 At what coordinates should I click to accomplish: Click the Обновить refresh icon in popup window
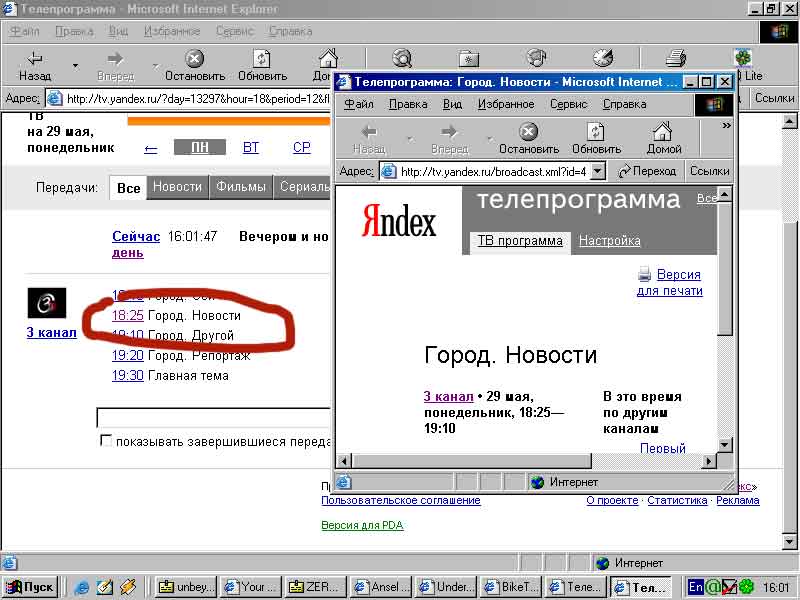(595, 132)
